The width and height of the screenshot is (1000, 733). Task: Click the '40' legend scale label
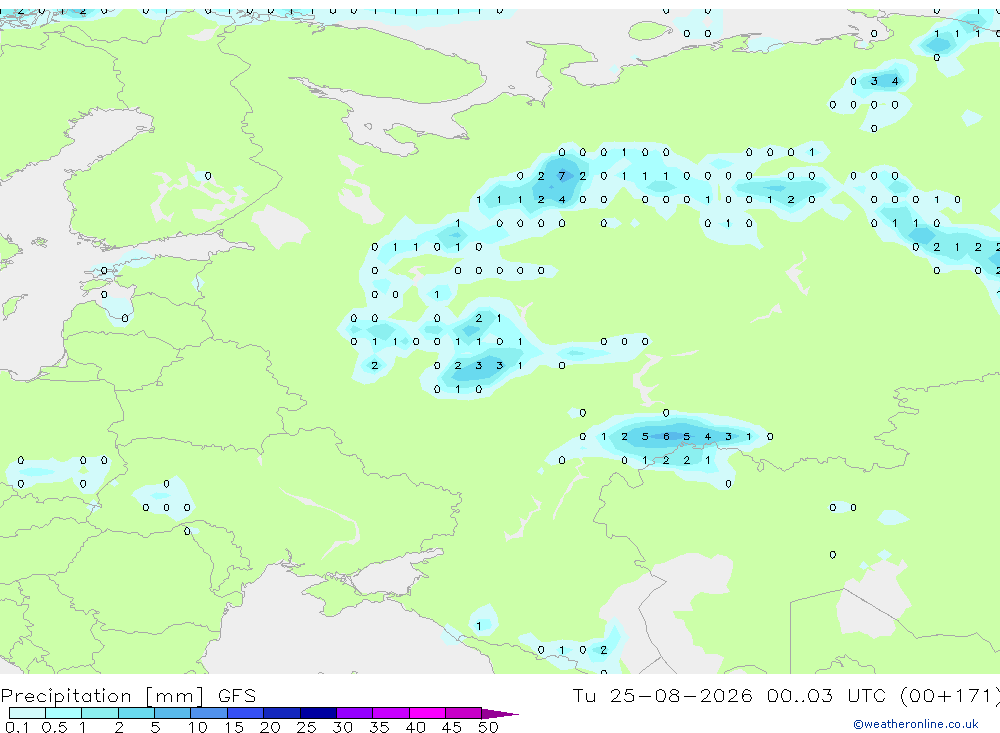[416, 727]
